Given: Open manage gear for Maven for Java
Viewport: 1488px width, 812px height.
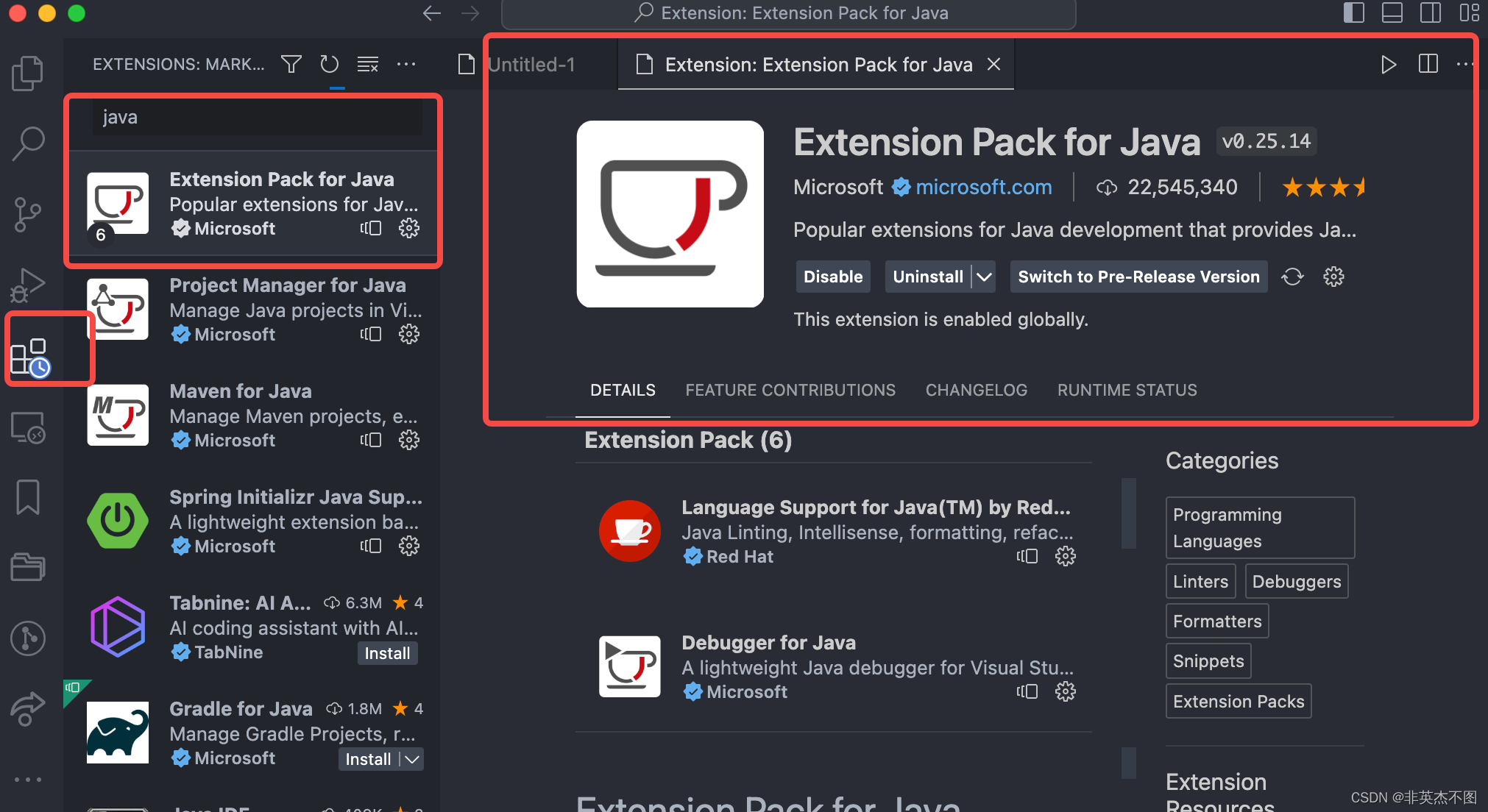Looking at the screenshot, I should coord(409,440).
